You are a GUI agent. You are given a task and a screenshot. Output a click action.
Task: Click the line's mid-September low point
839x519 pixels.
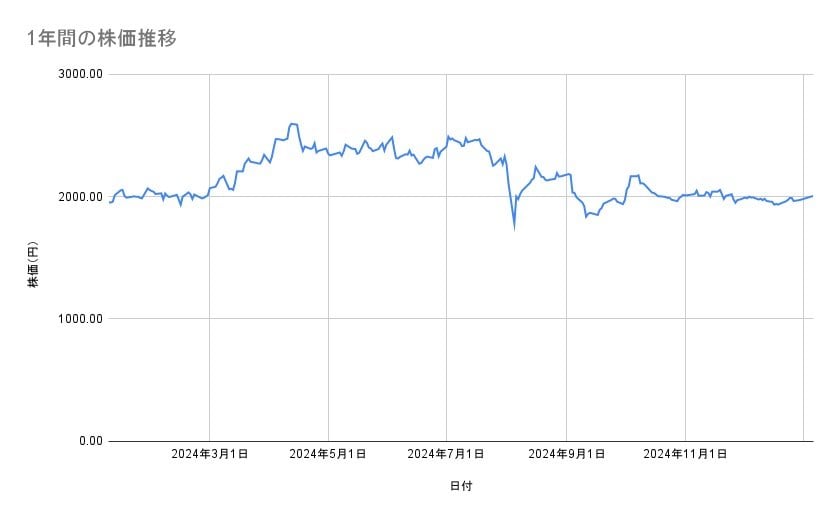(x=586, y=216)
